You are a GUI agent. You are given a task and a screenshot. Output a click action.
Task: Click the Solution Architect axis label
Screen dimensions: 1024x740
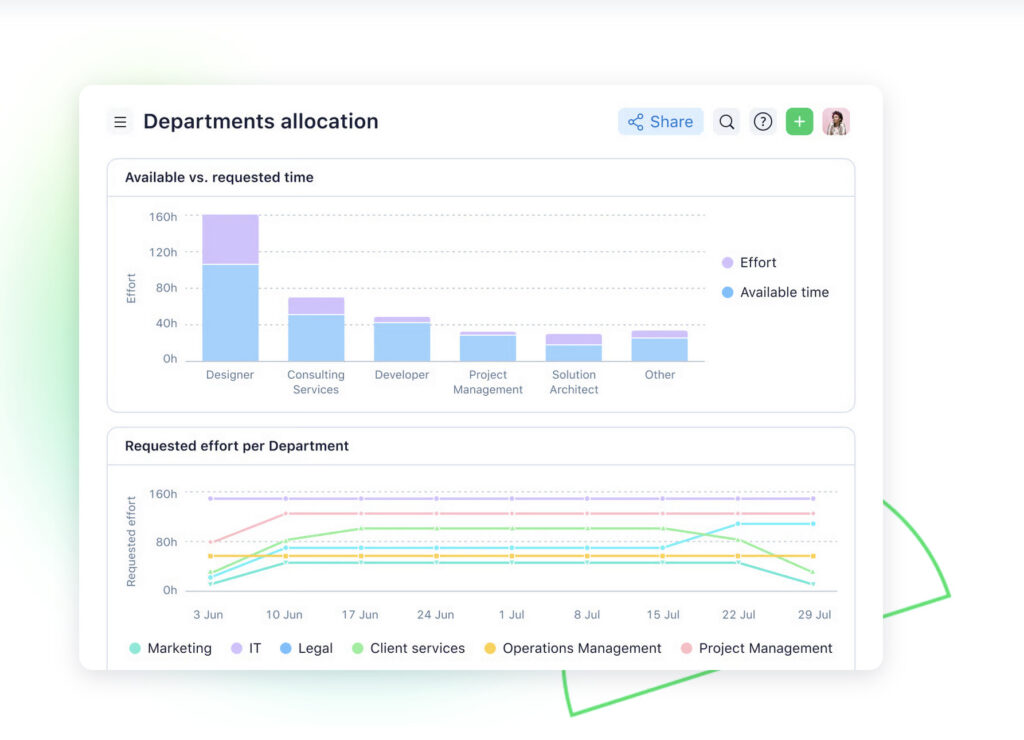(574, 382)
